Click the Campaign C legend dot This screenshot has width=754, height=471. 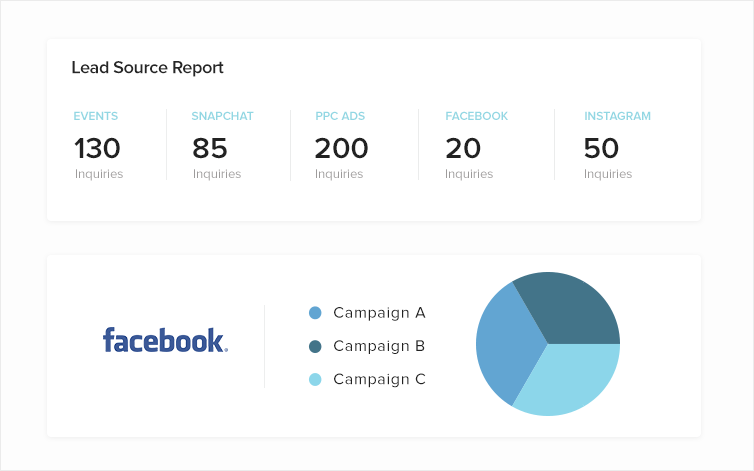coord(315,379)
